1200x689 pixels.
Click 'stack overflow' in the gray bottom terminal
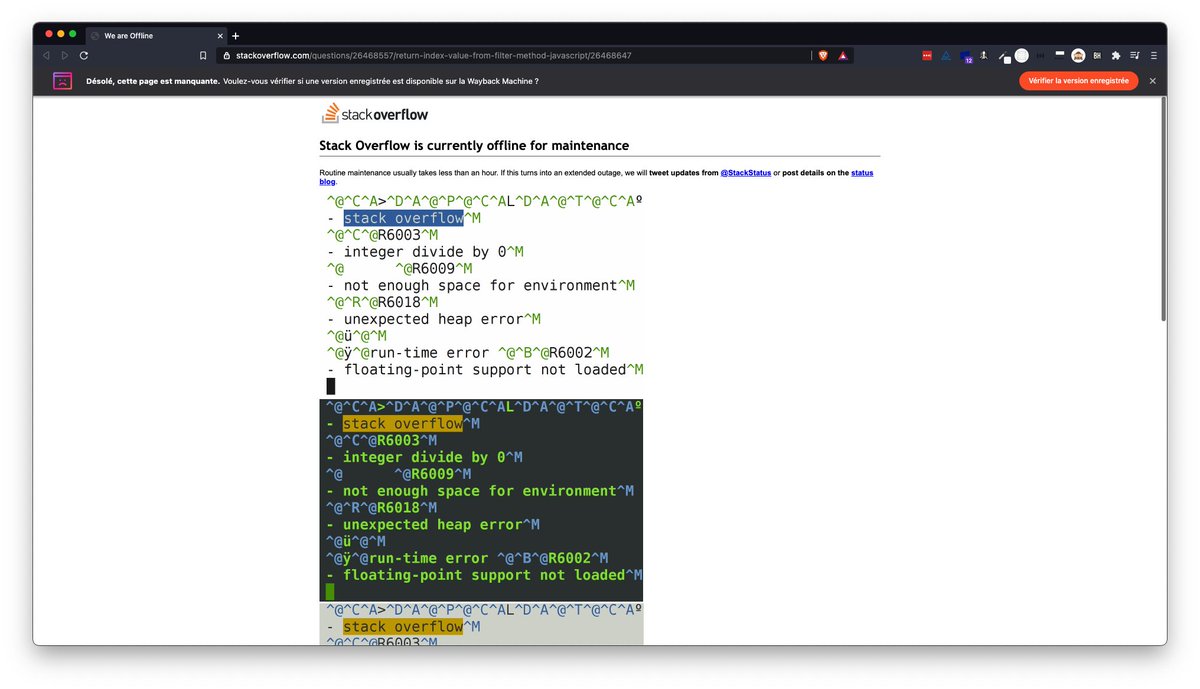click(403, 626)
